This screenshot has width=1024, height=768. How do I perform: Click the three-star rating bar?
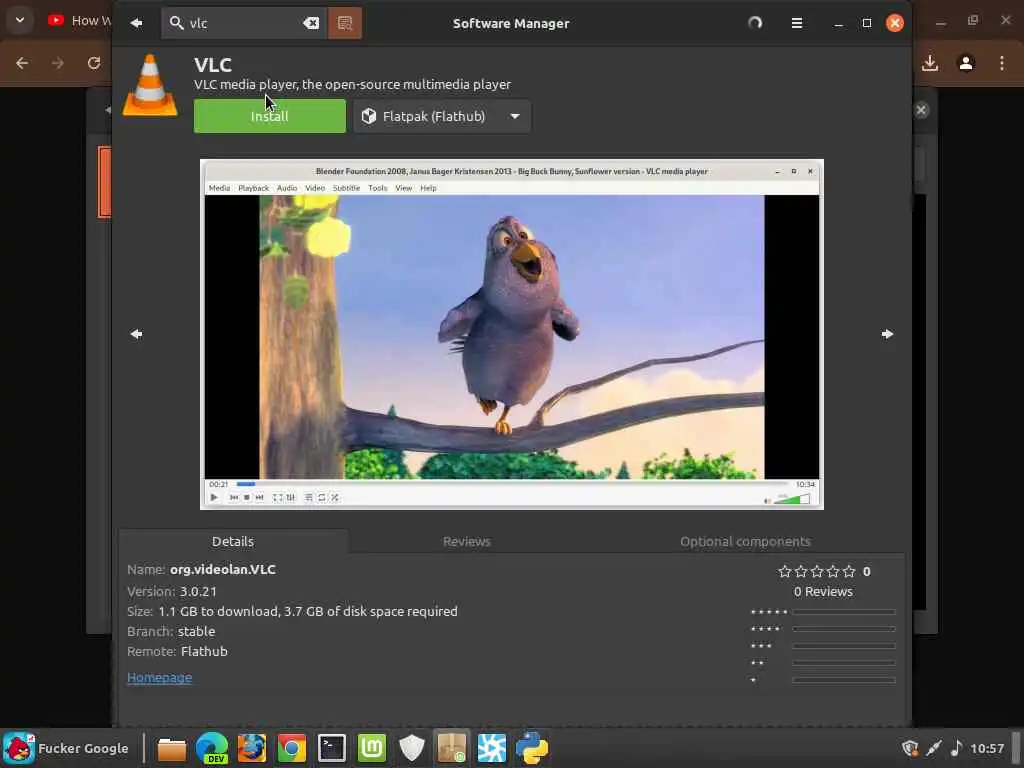844,646
